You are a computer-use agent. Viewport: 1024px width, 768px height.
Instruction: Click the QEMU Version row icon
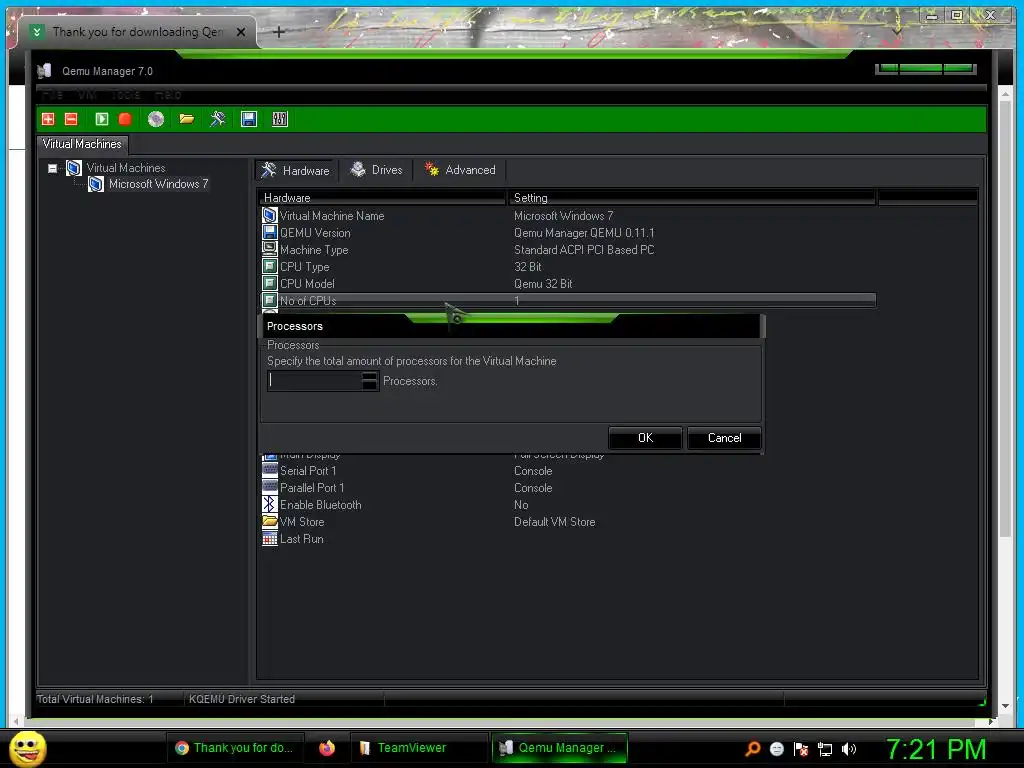point(270,232)
